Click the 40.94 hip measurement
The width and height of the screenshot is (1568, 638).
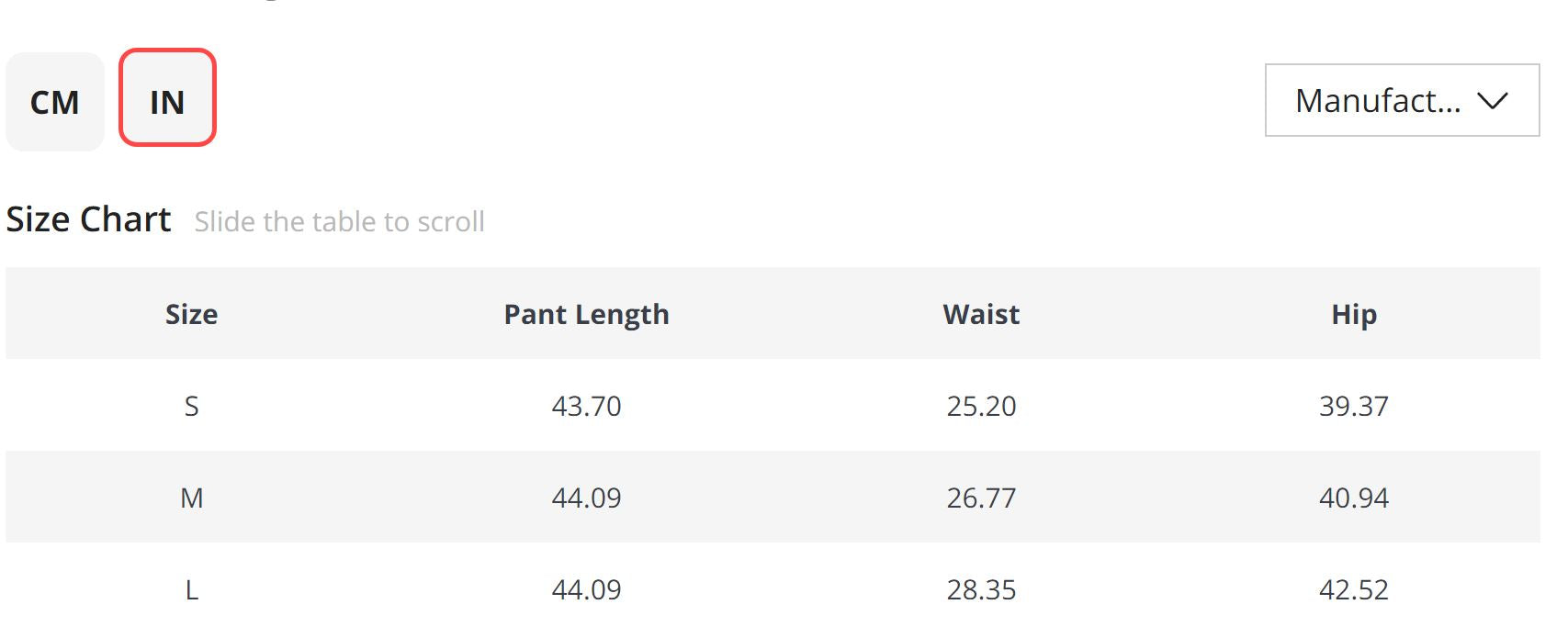1353,498
